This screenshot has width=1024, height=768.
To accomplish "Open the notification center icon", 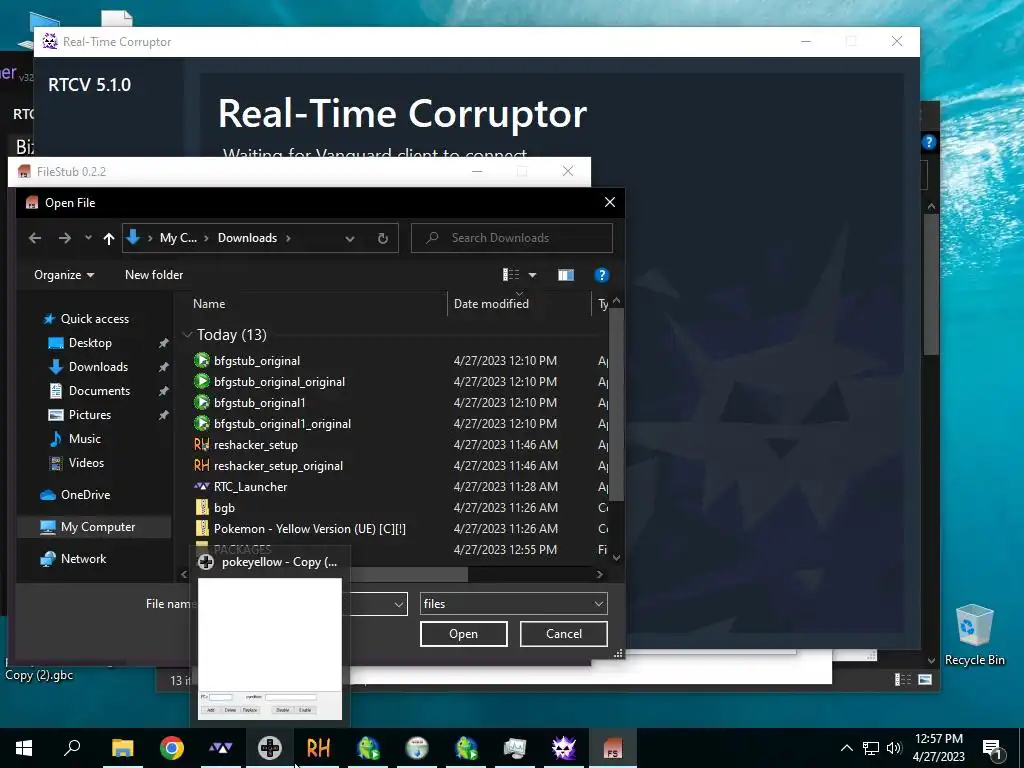I will click(992, 748).
